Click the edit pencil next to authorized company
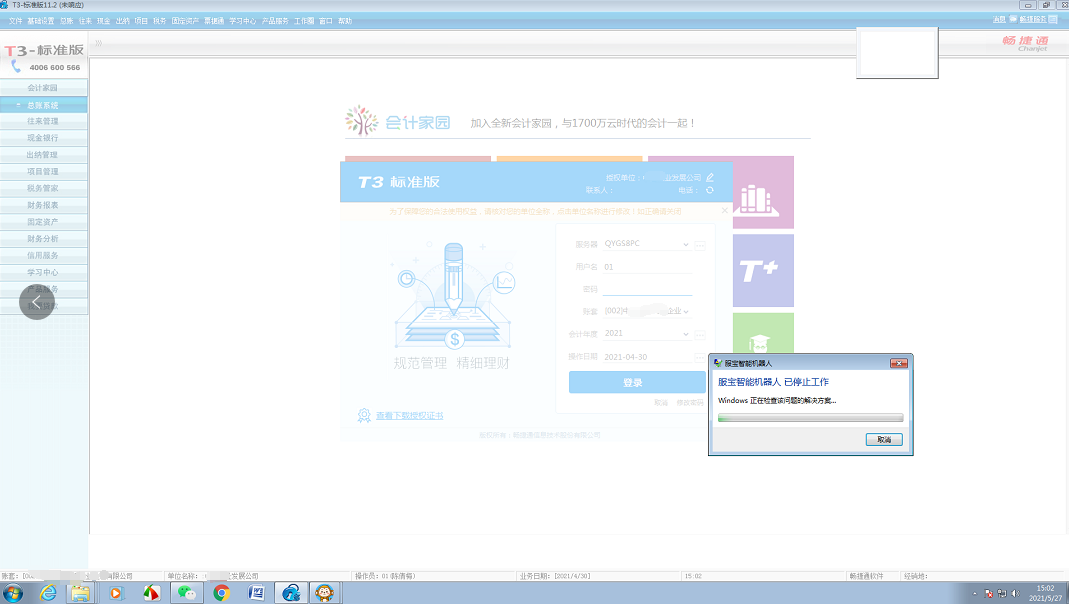The width and height of the screenshot is (1069, 604). pos(710,177)
